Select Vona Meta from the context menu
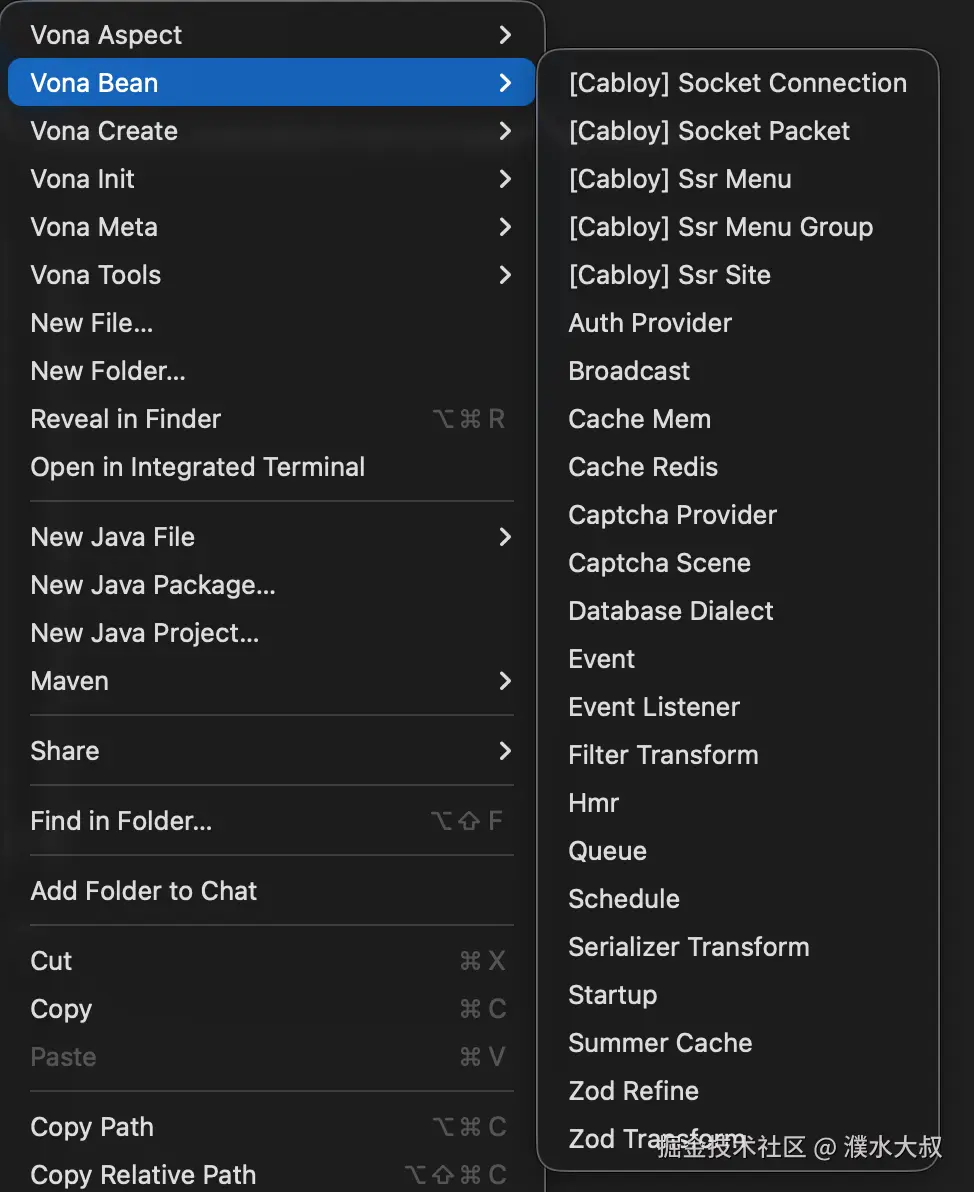This screenshot has width=974, height=1192. tap(93, 226)
